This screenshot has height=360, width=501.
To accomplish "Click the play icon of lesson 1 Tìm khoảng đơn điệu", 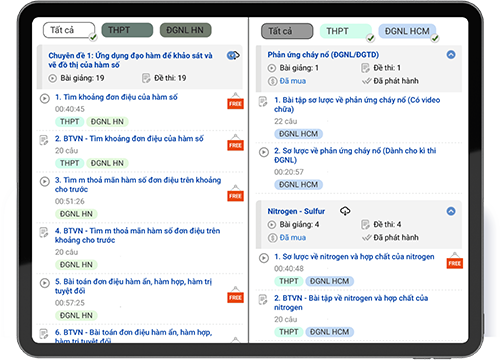I will tap(45, 99).
